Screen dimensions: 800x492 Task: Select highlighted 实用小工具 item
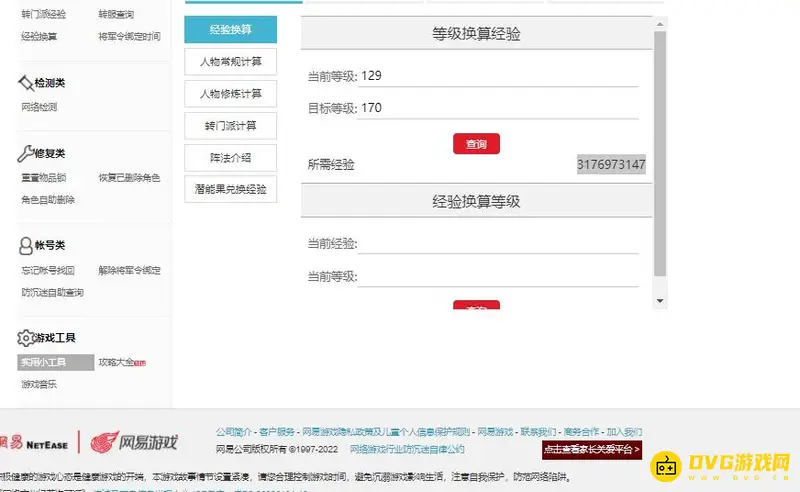56,362
